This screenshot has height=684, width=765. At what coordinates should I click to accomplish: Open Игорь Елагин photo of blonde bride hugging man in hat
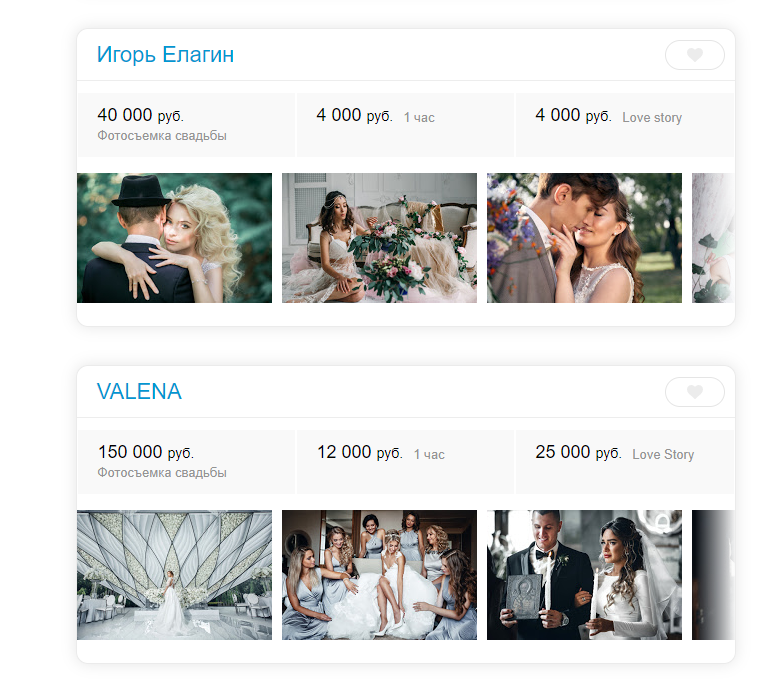(x=174, y=238)
